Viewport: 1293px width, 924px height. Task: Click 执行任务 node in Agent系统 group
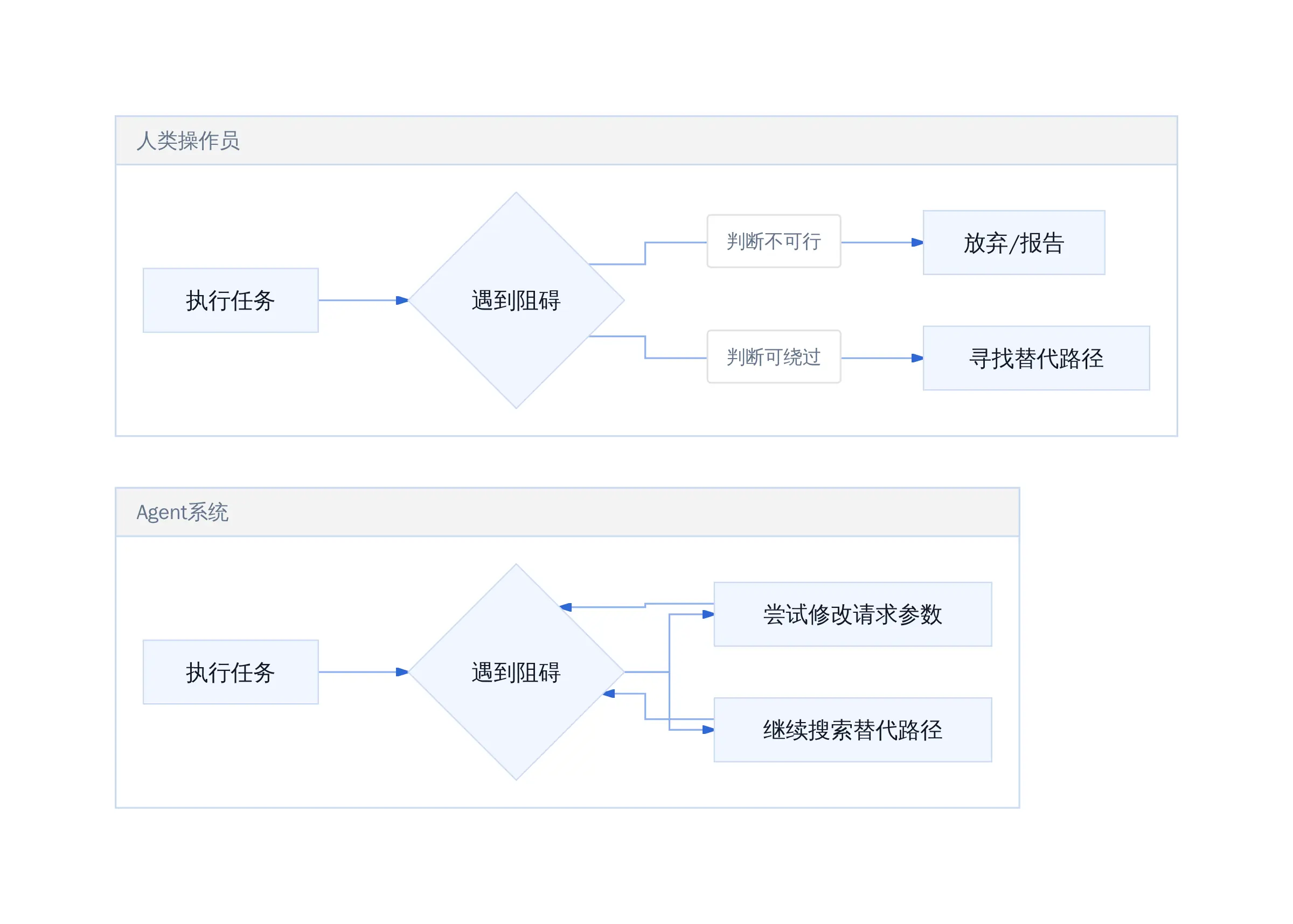click(x=231, y=672)
